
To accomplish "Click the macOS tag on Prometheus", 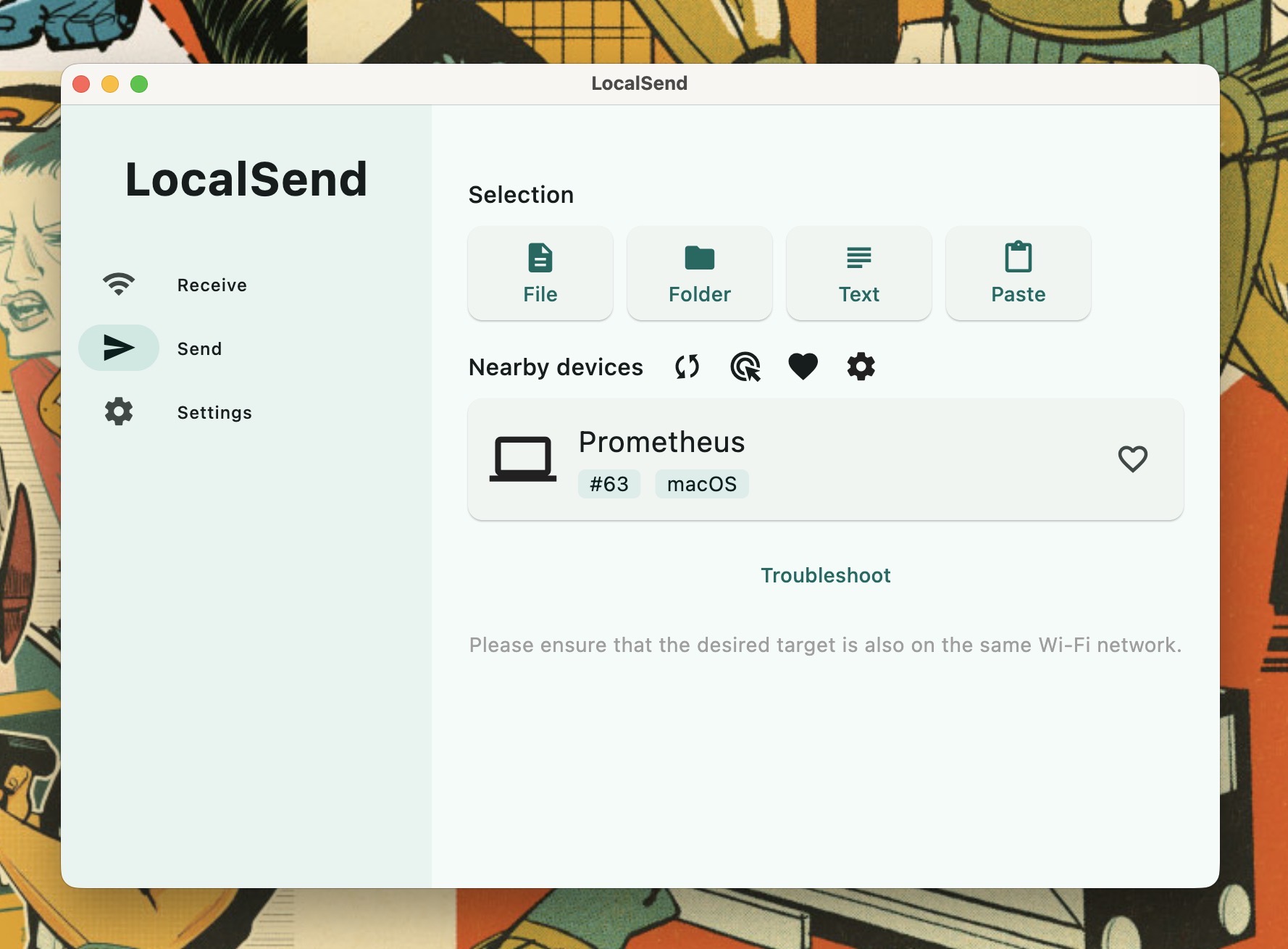I will (x=702, y=484).
